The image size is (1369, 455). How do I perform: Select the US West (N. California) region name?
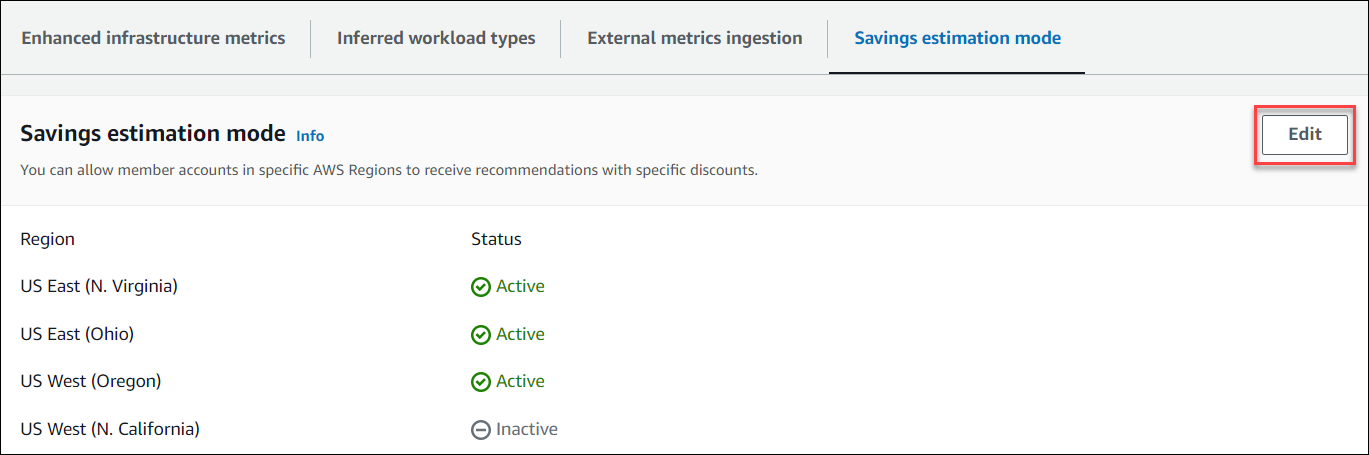110,429
